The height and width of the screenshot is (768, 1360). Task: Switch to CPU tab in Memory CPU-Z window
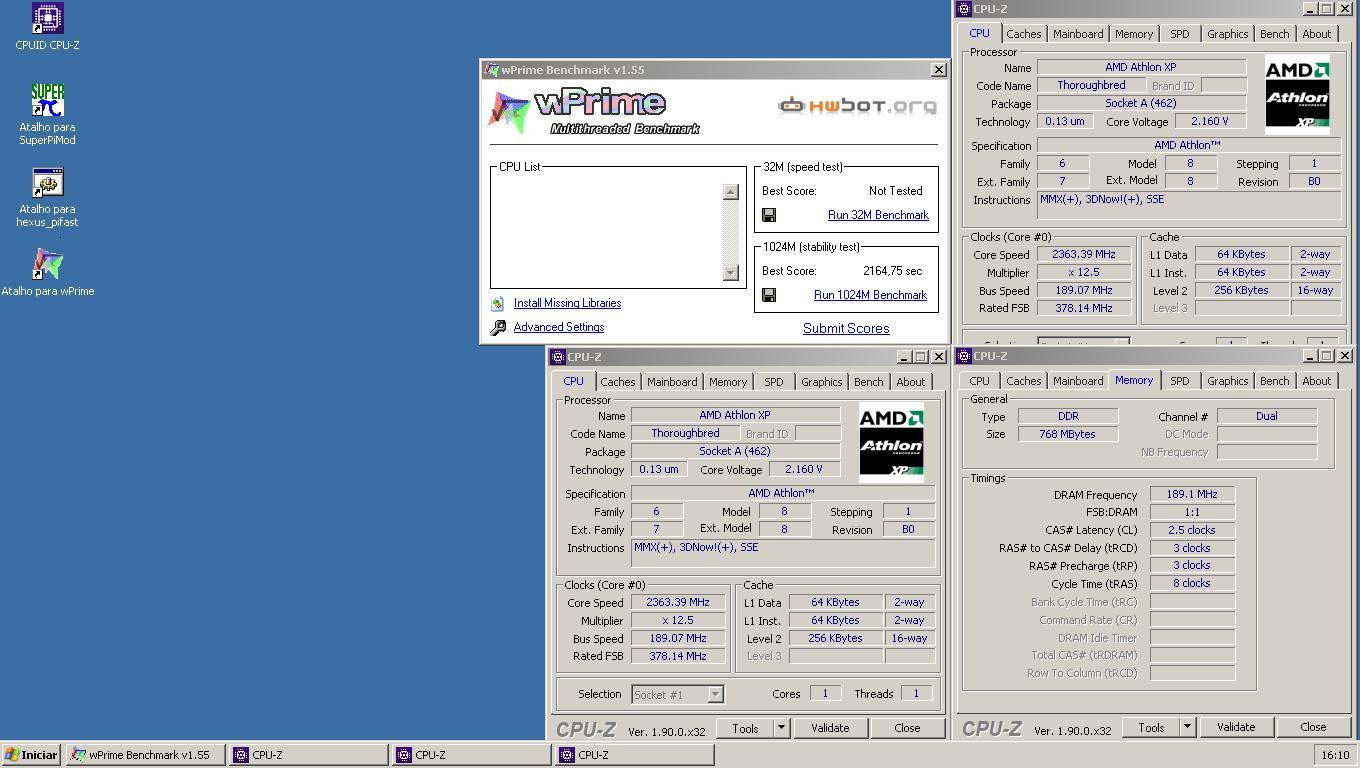(979, 381)
